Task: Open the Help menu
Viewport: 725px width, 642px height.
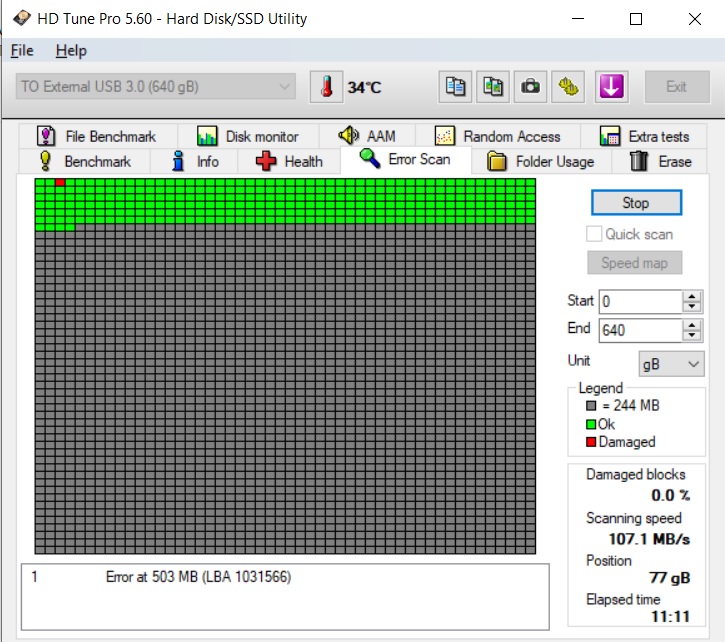Action: click(x=71, y=50)
